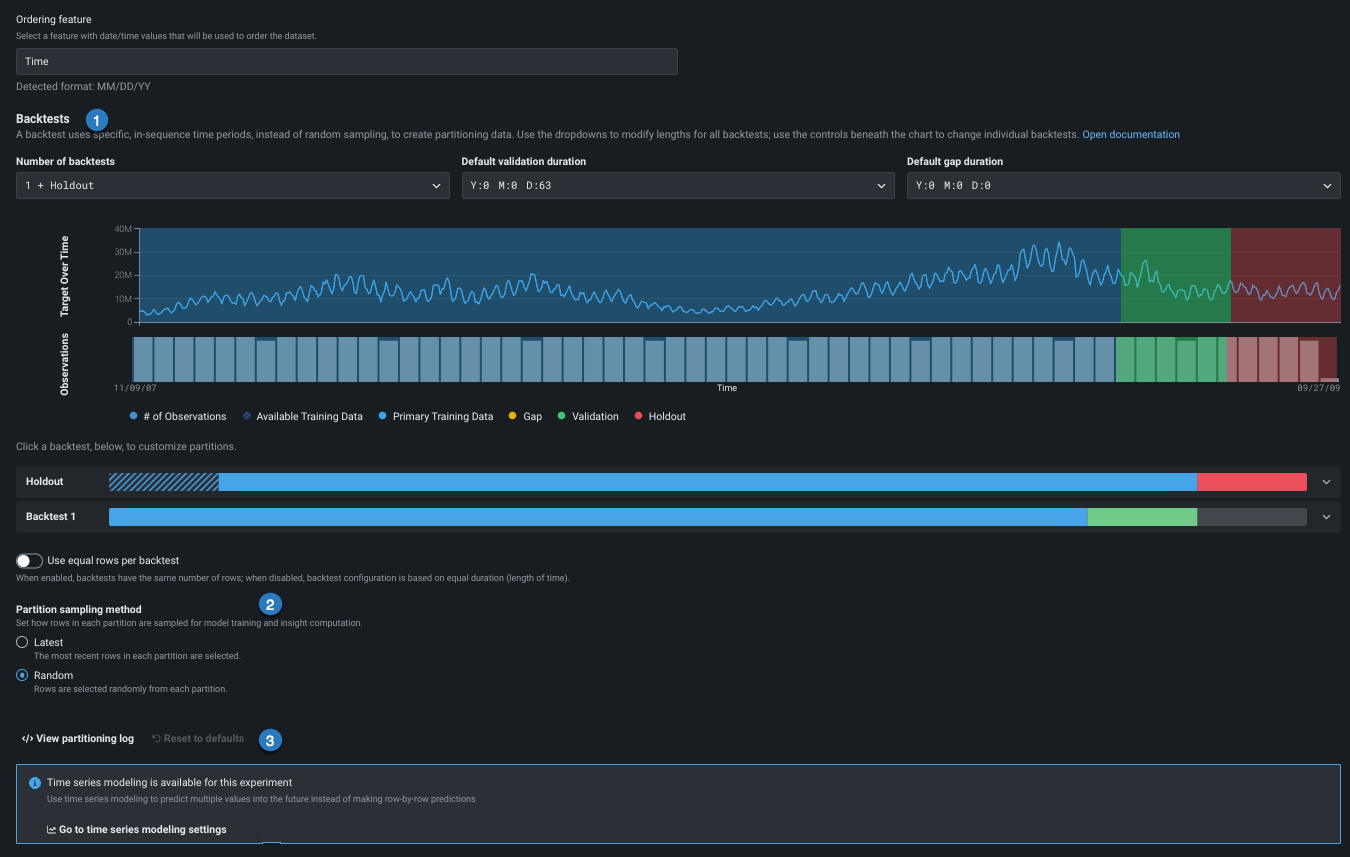The height and width of the screenshot is (857, 1350).
Task: Select the Latest sampling radio button
Action: coord(22,643)
